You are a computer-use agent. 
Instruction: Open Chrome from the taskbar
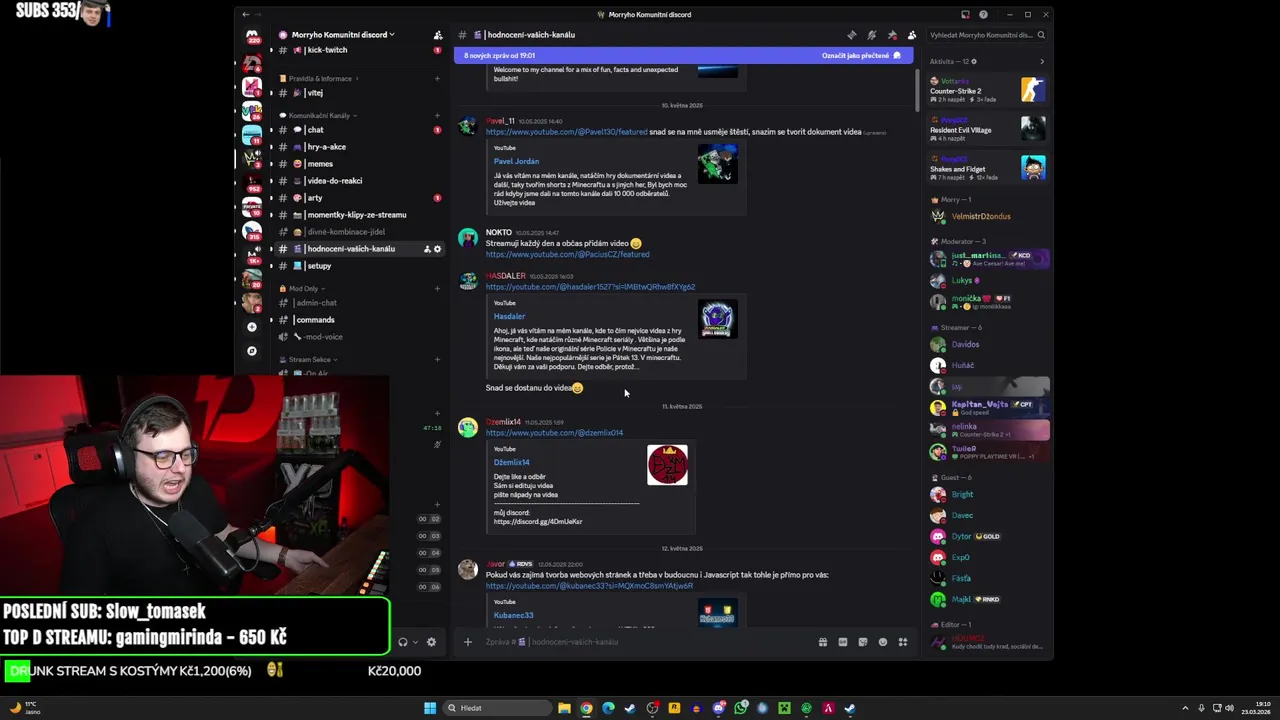586,708
